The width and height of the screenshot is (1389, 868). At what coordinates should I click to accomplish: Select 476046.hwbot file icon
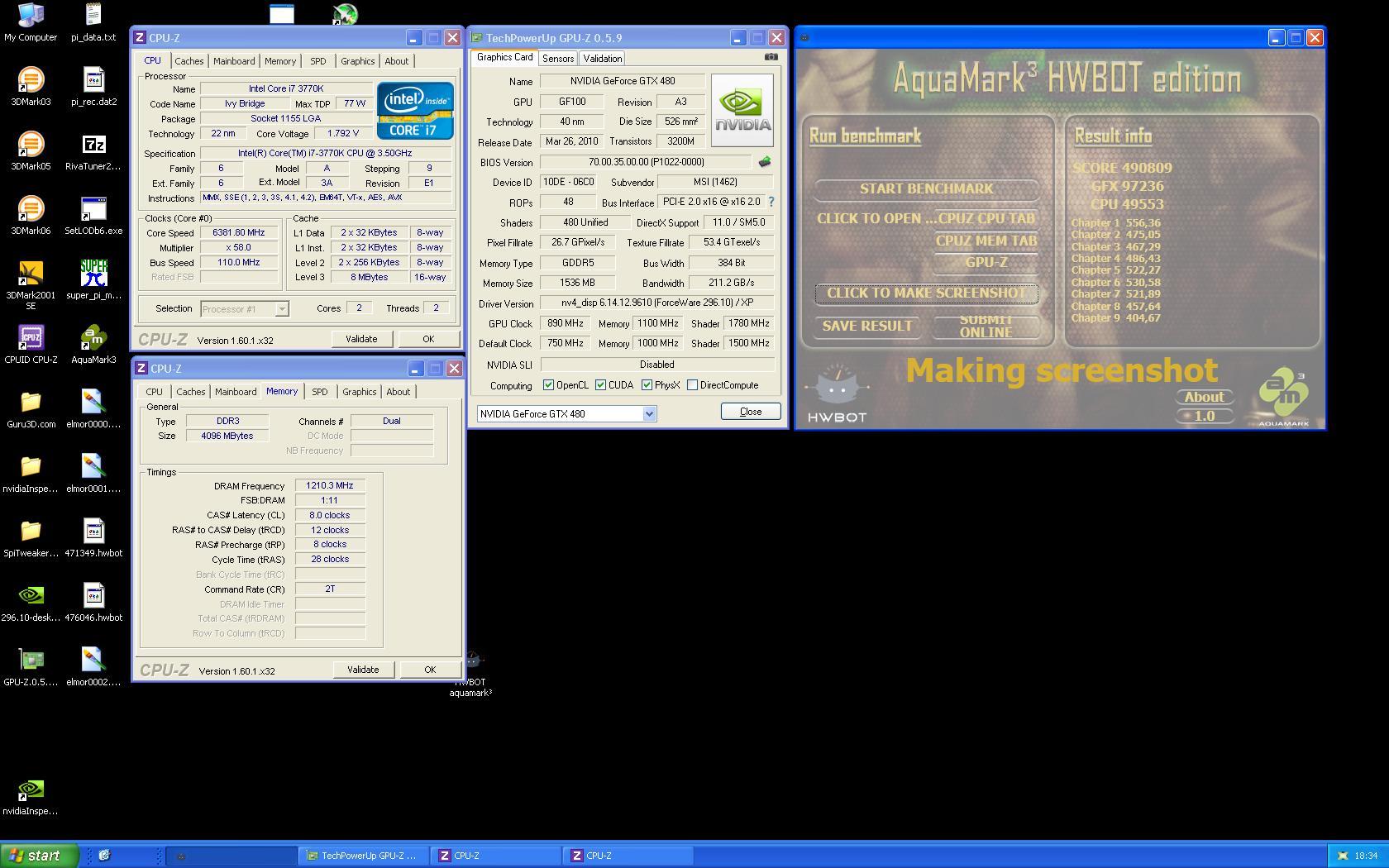93,603
